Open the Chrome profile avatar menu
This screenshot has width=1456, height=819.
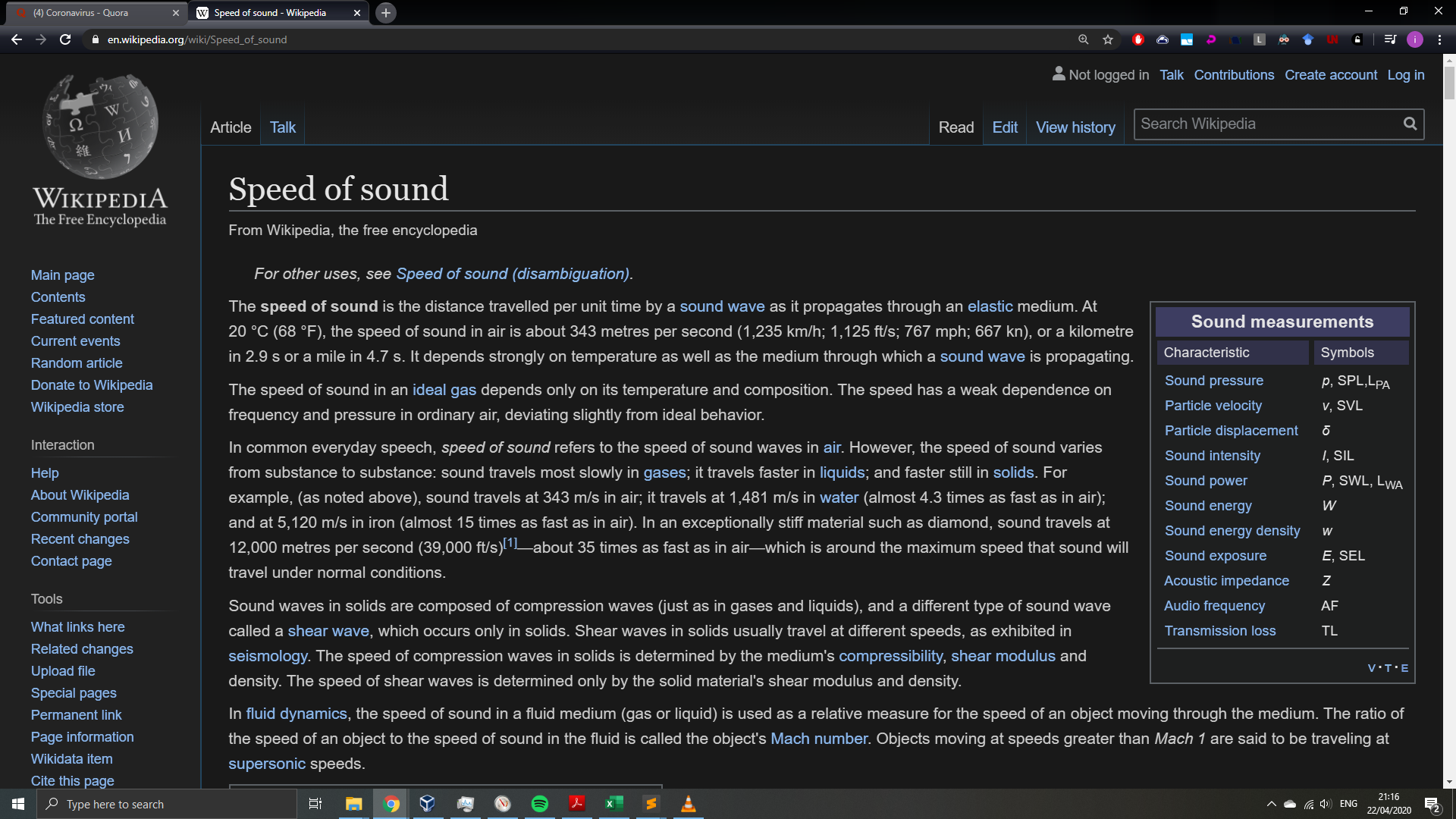(1417, 39)
